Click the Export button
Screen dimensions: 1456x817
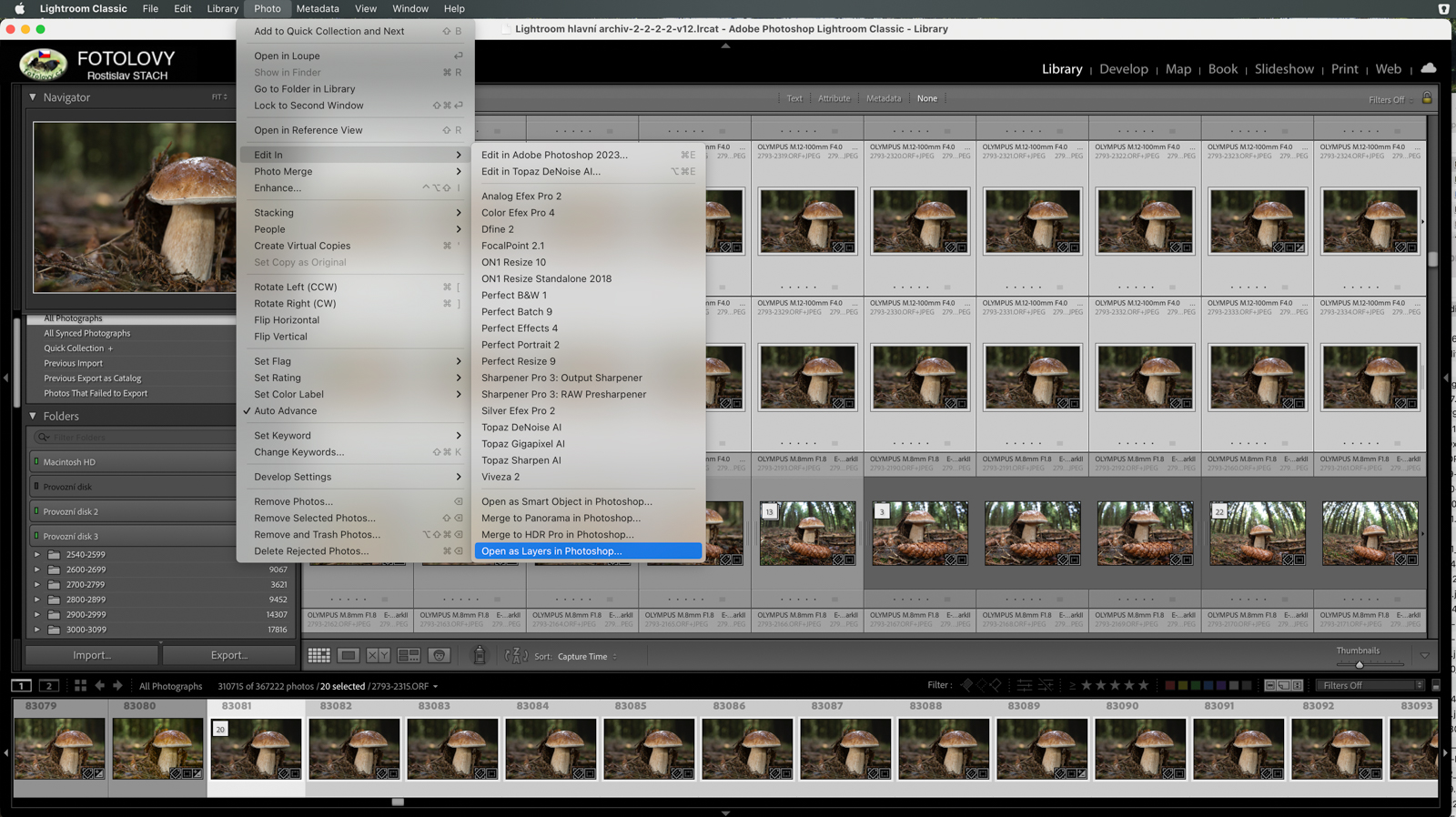pyautogui.click(x=229, y=655)
